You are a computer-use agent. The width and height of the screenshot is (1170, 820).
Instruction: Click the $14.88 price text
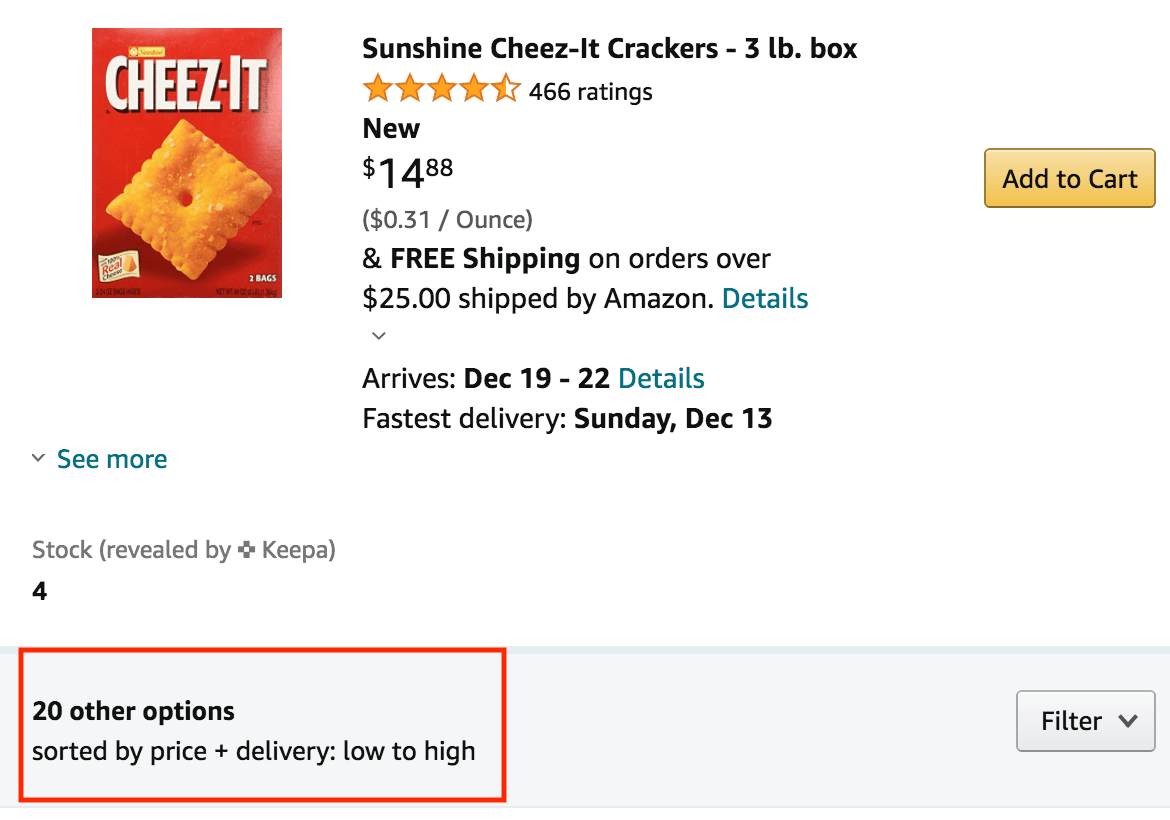pos(405,171)
